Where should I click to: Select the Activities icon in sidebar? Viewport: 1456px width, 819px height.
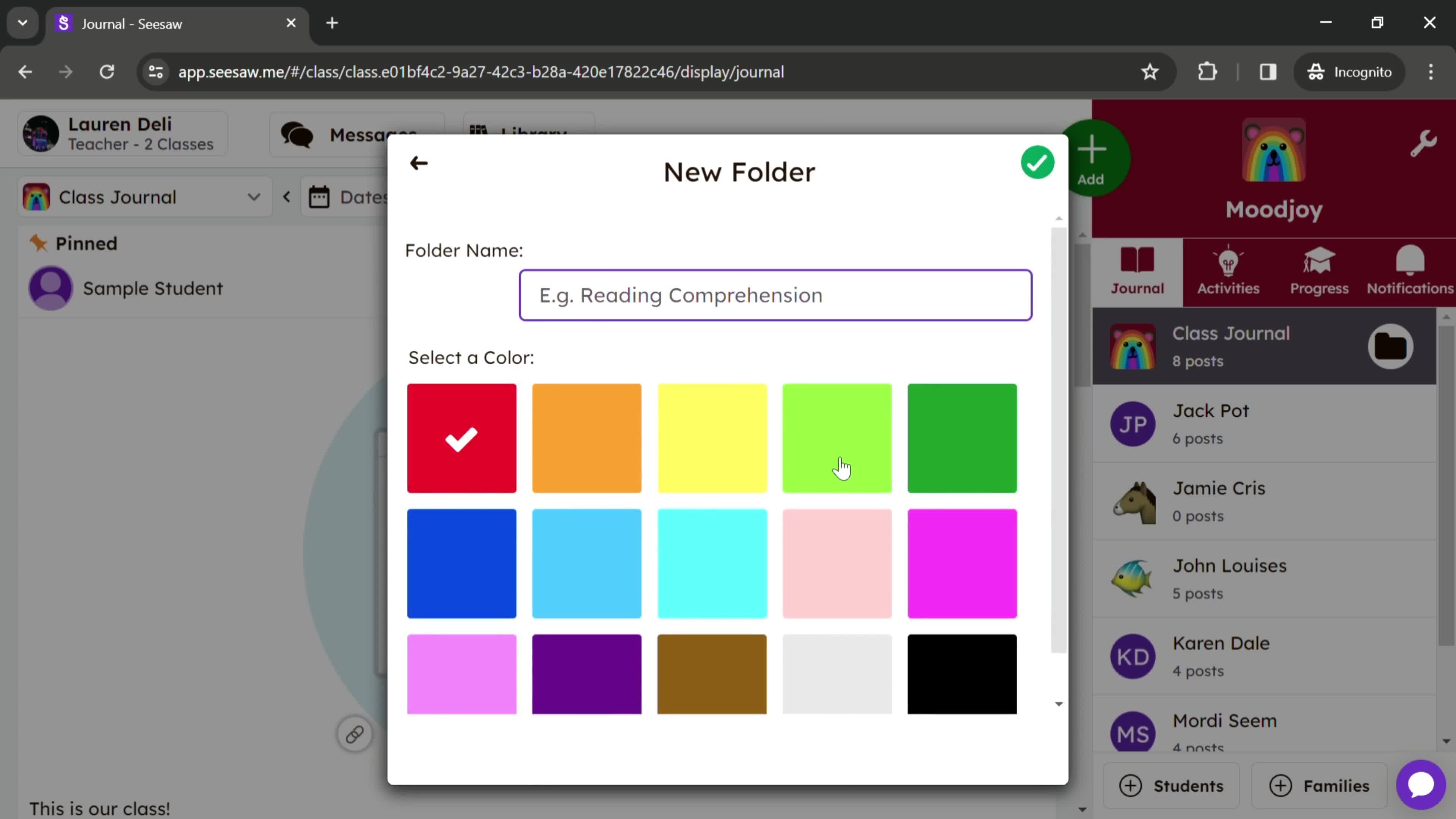[x=1228, y=270]
